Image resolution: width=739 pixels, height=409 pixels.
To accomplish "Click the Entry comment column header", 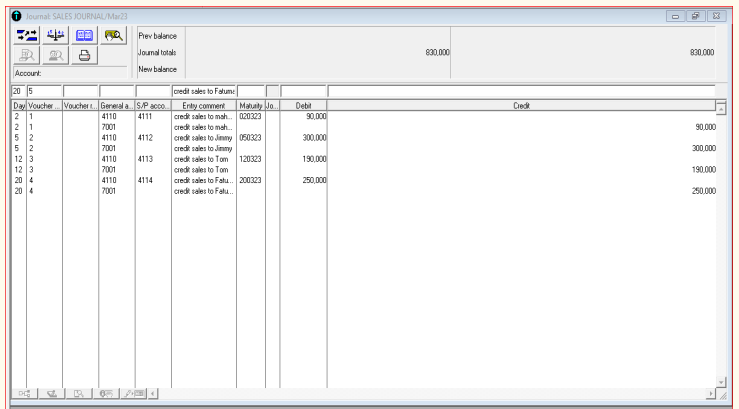I will click(204, 106).
